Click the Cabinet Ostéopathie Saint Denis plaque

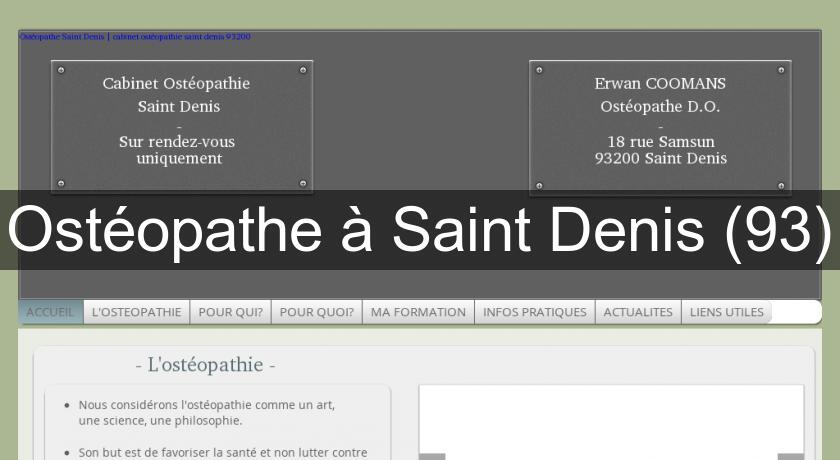click(x=182, y=126)
